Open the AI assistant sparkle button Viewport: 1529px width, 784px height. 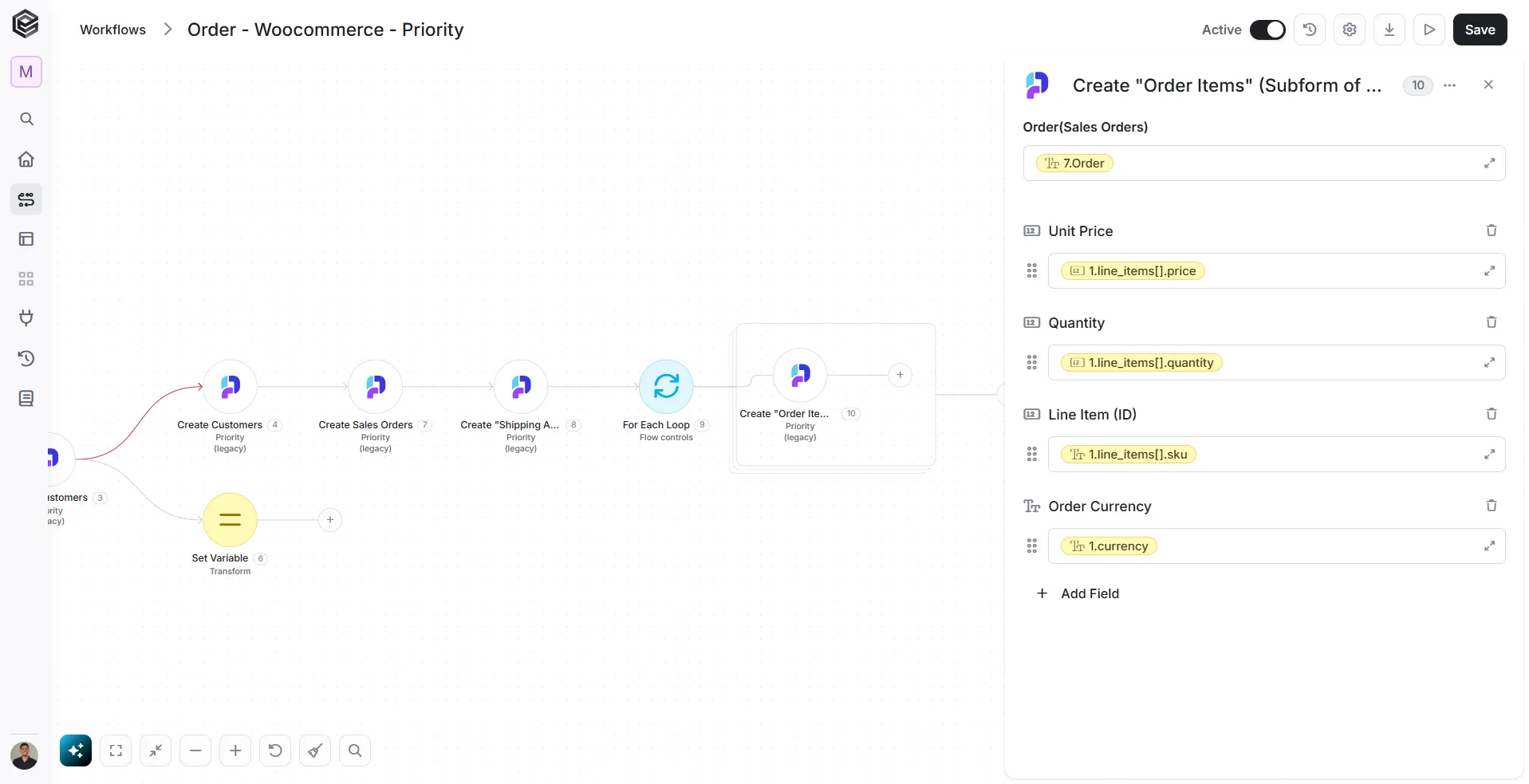coord(76,751)
